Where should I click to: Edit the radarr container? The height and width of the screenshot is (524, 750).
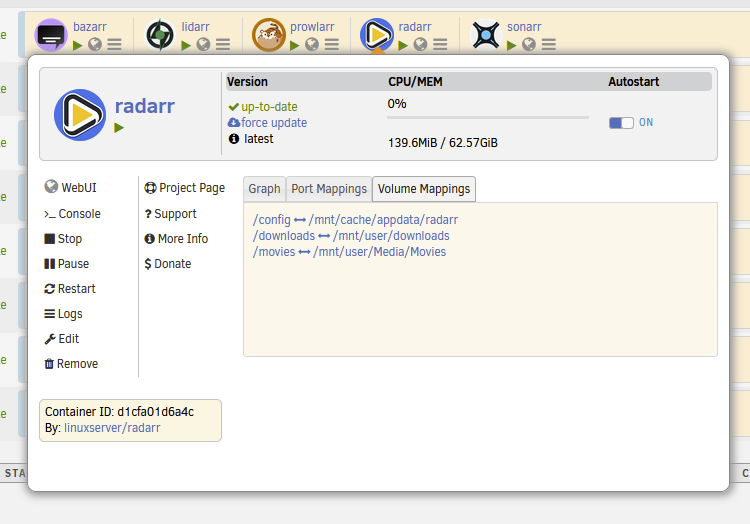62,338
